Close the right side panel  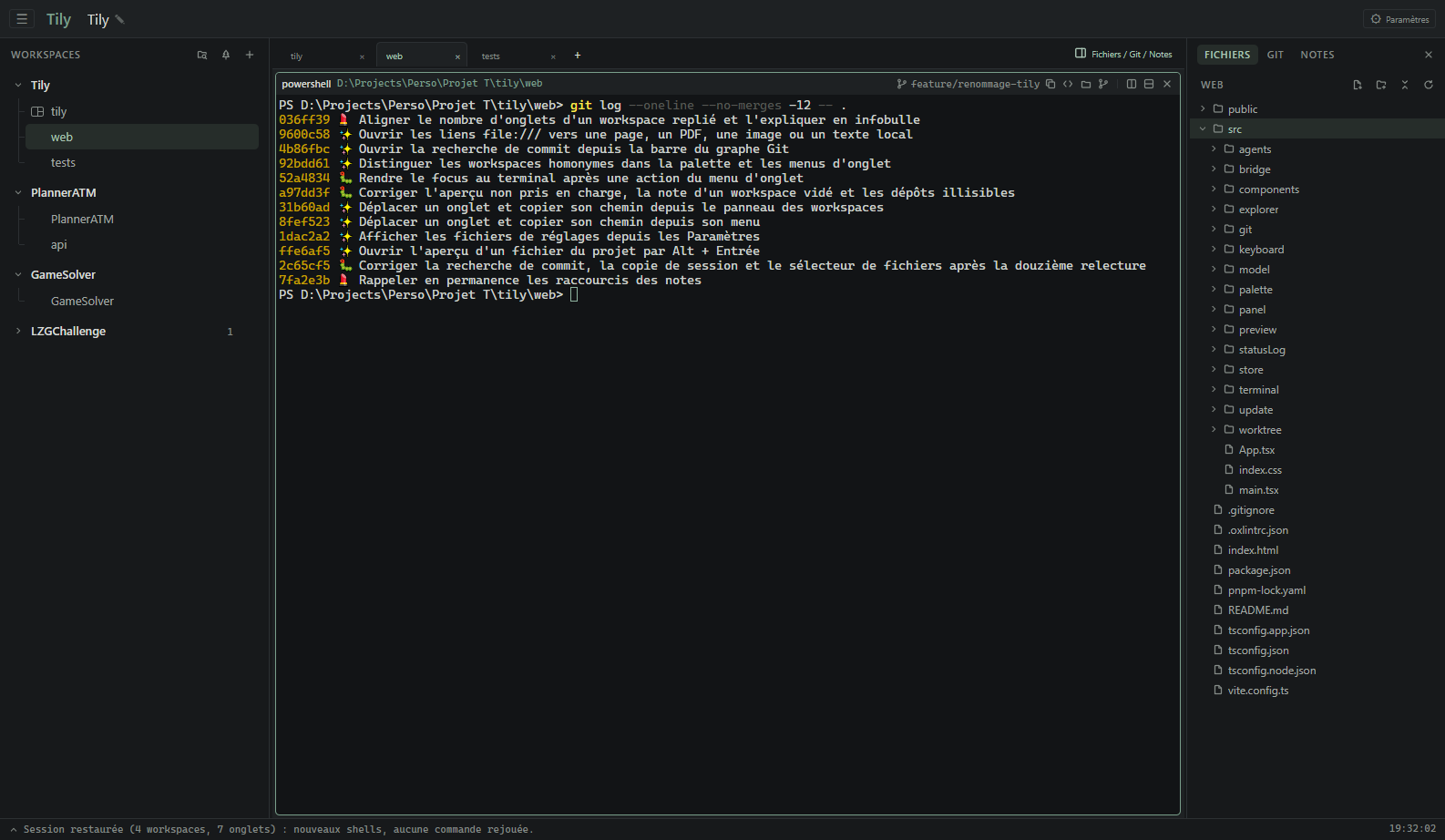tap(1429, 55)
